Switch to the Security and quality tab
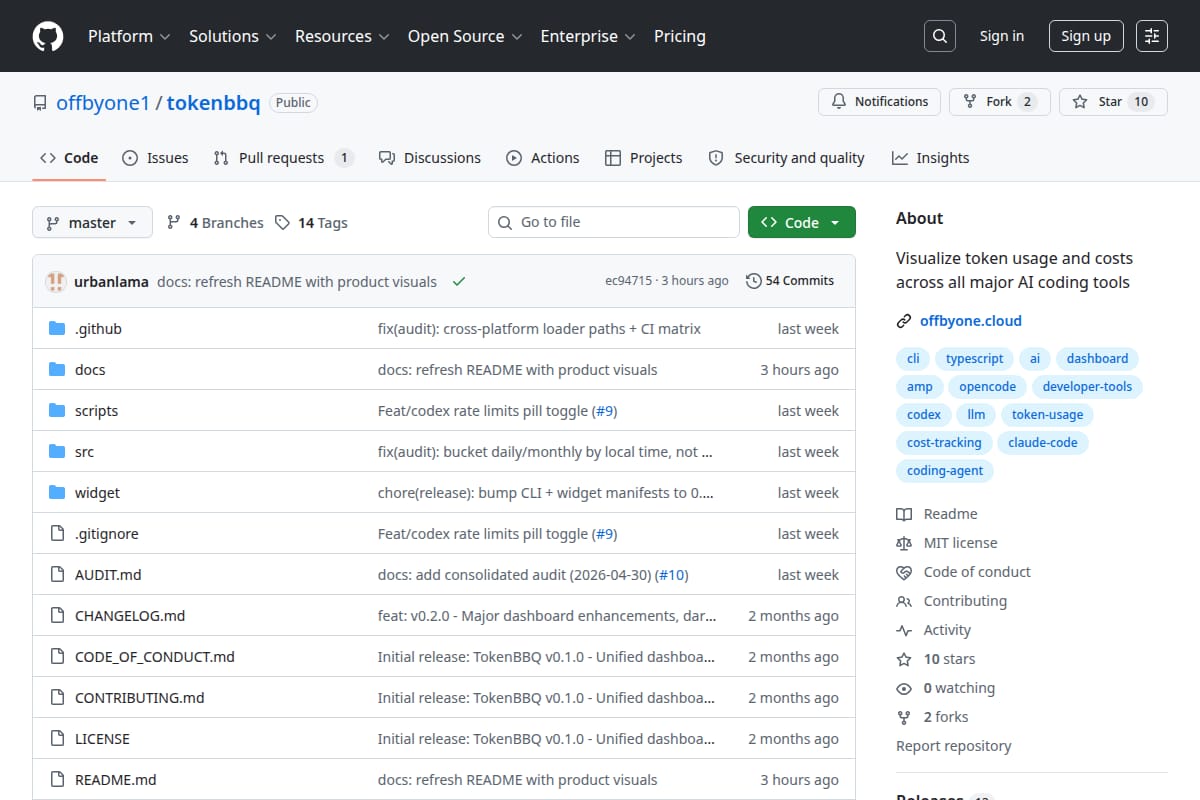 point(787,158)
